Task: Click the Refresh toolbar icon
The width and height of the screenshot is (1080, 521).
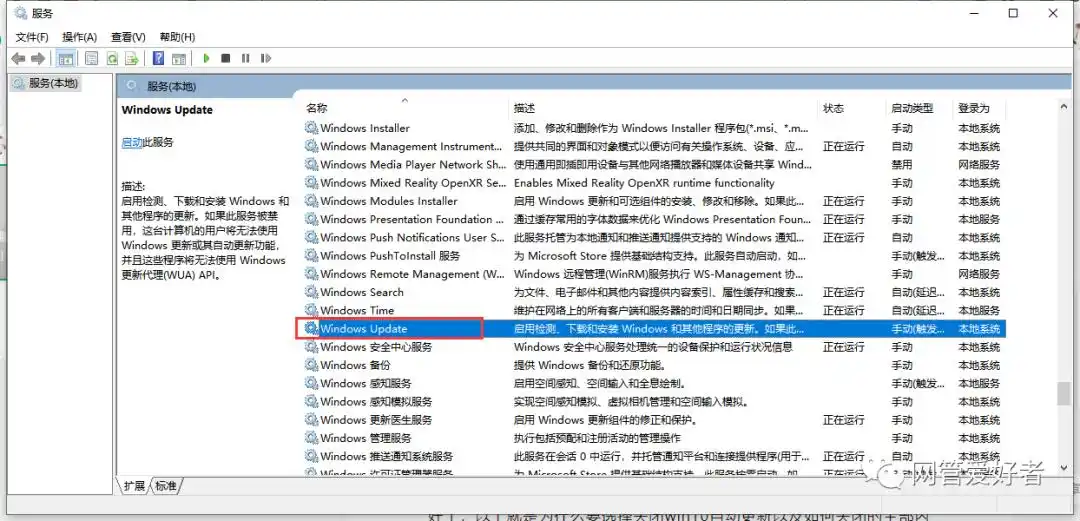Action: pyautogui.click(x=112, y=59)
